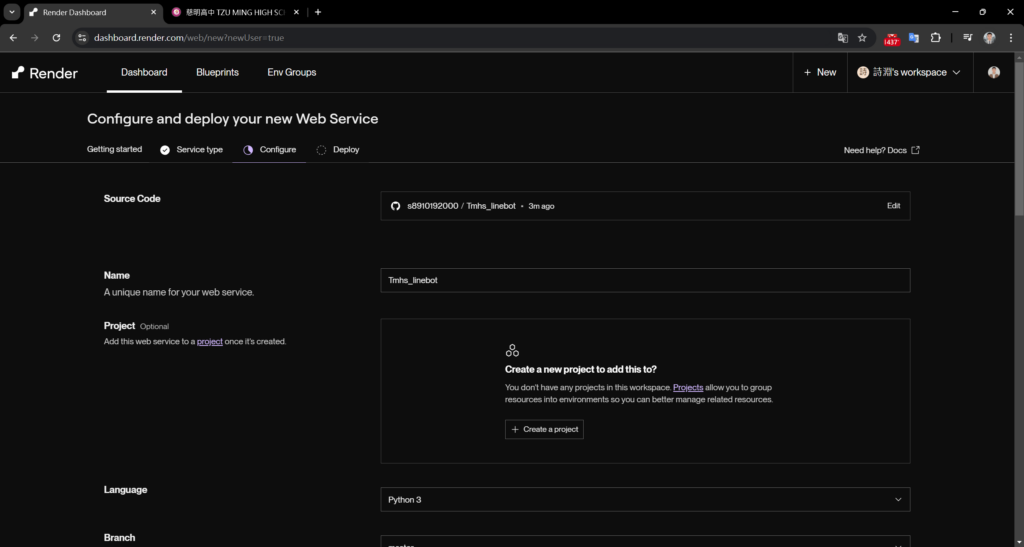Click the project link in description
Image resolution: width=1024 pixels, height=547 pixels.
point(210,341)
